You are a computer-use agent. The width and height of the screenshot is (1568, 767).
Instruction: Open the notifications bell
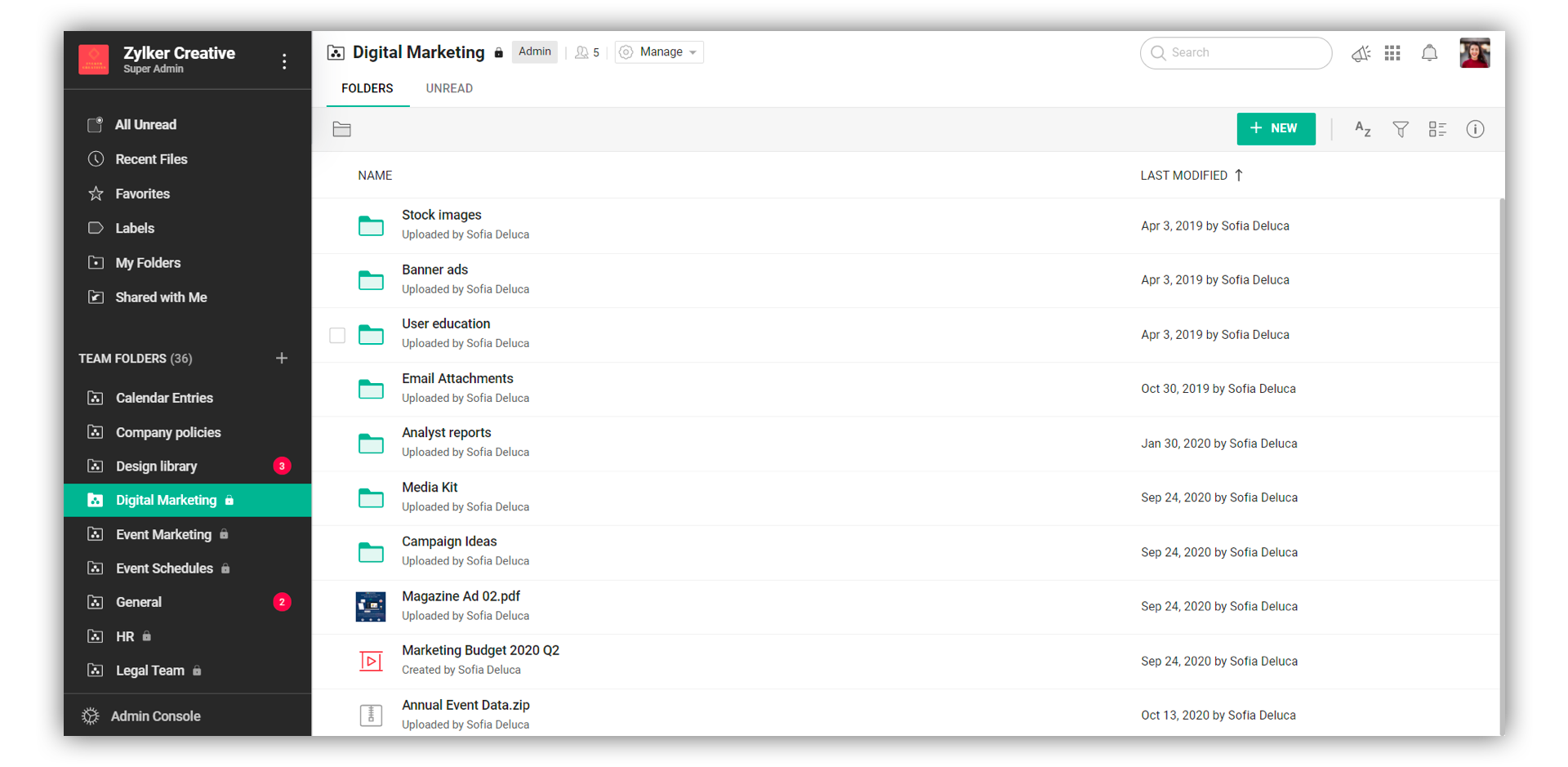(1429, 53)
